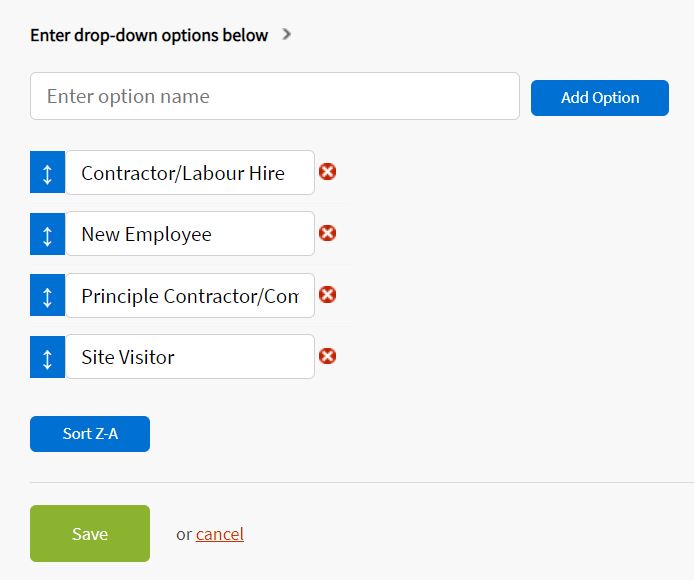Sort options with Sort Z-A button

(90, 434)
